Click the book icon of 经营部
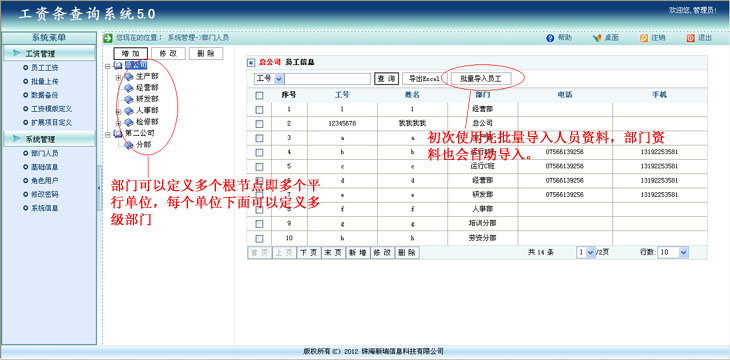This screenshot has height=360, width=730. tap(128, 88)
